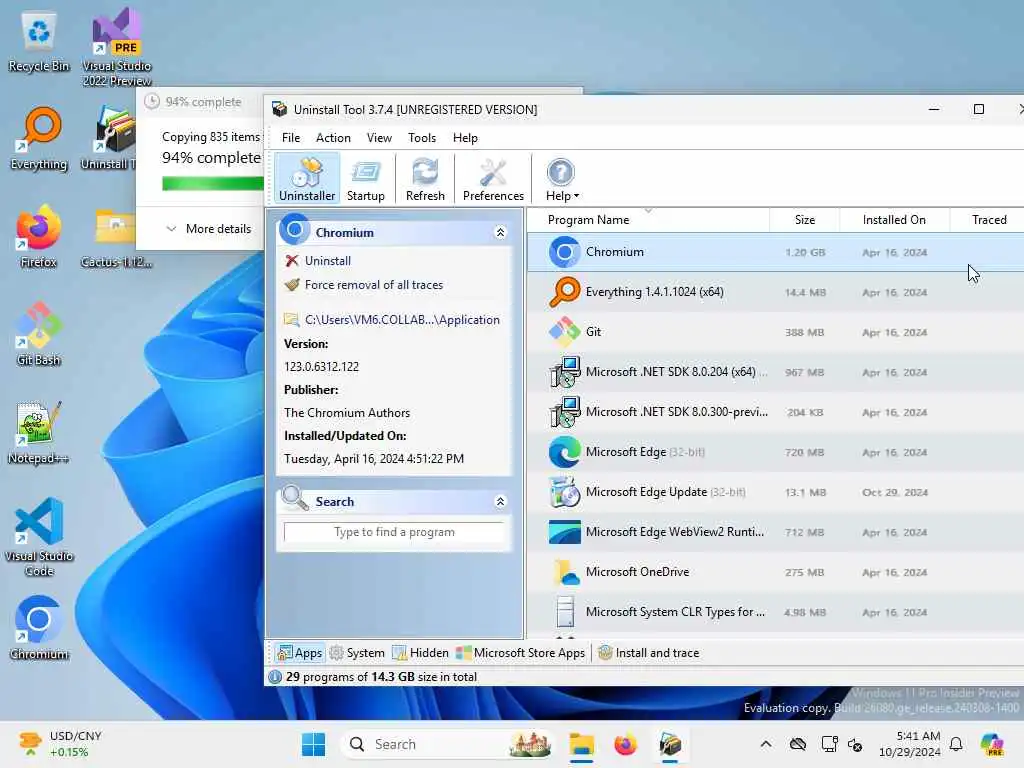Show hidden tray icons chevron
The image size is (1024, 768).
pos(766,744)
